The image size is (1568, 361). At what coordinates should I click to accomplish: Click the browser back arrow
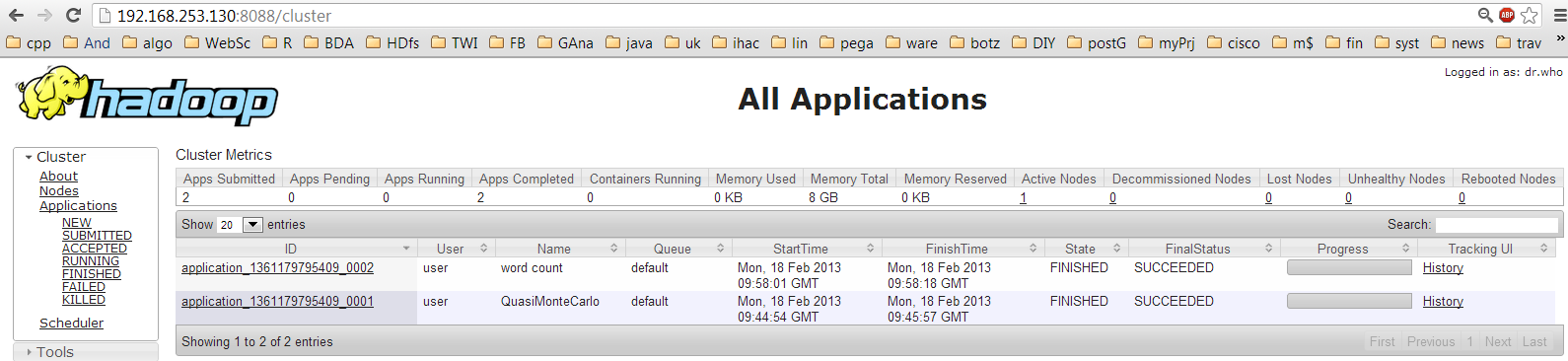(16, 15)
